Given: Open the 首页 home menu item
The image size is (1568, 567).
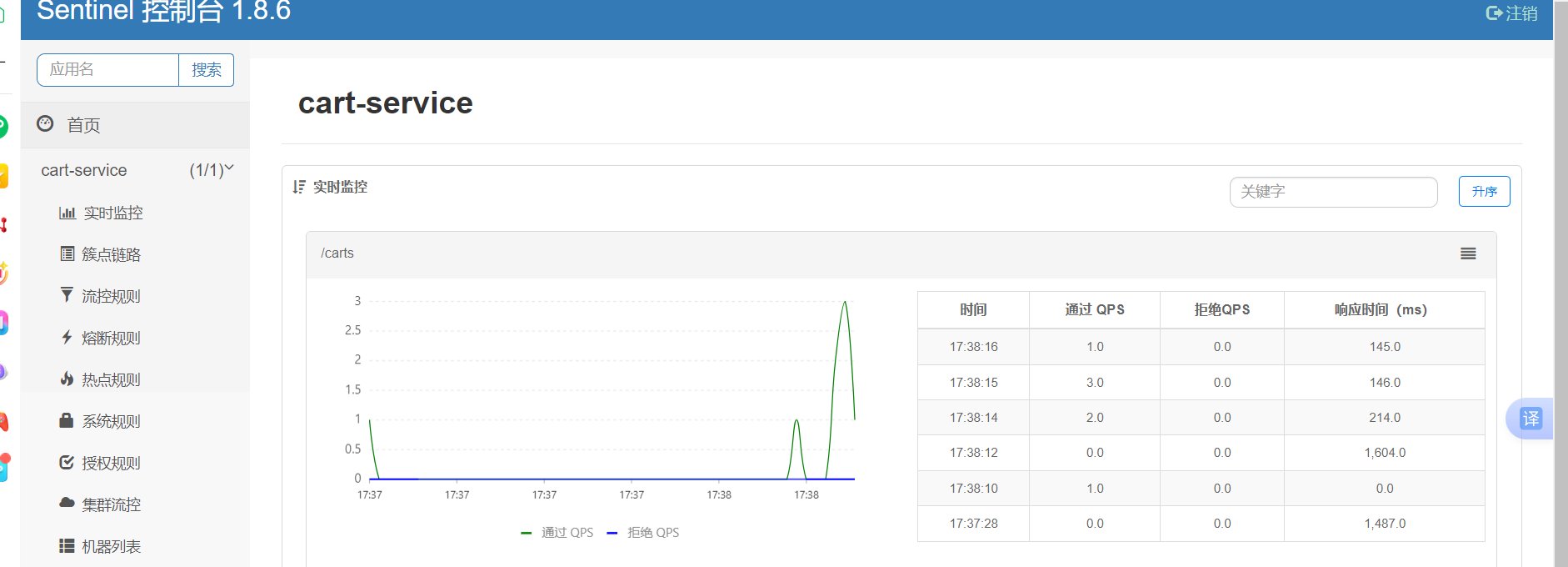Looking at the screenshot, I should [x=135, y=125].
